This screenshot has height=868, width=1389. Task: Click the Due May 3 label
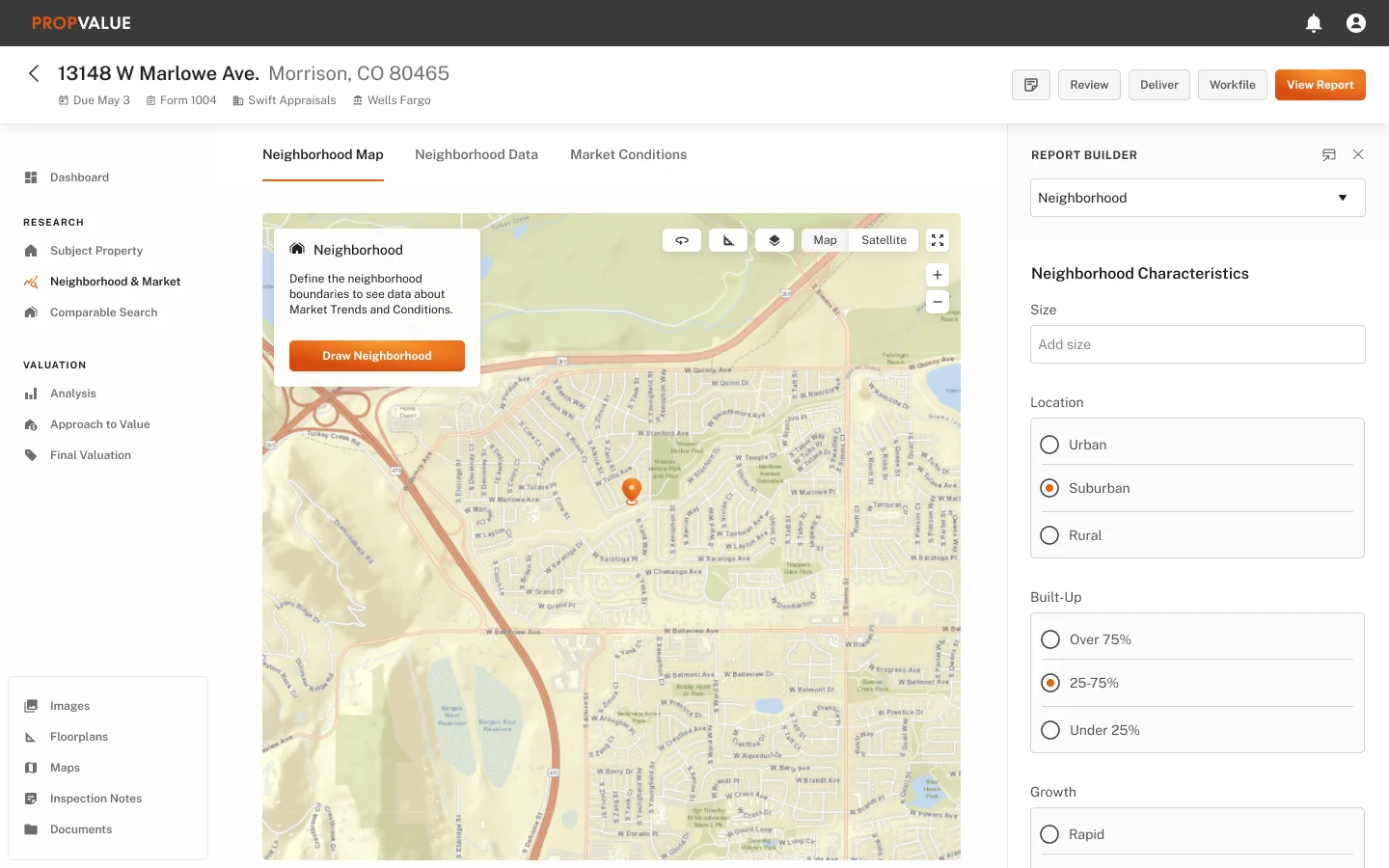point(95,100)
